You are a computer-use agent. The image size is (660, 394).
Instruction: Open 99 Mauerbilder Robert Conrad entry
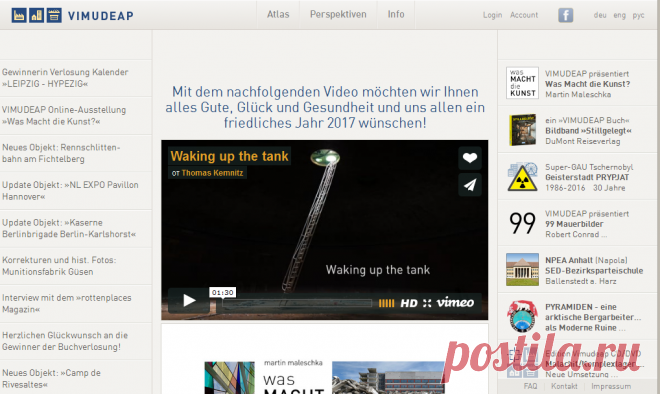(x=587, y=224)
